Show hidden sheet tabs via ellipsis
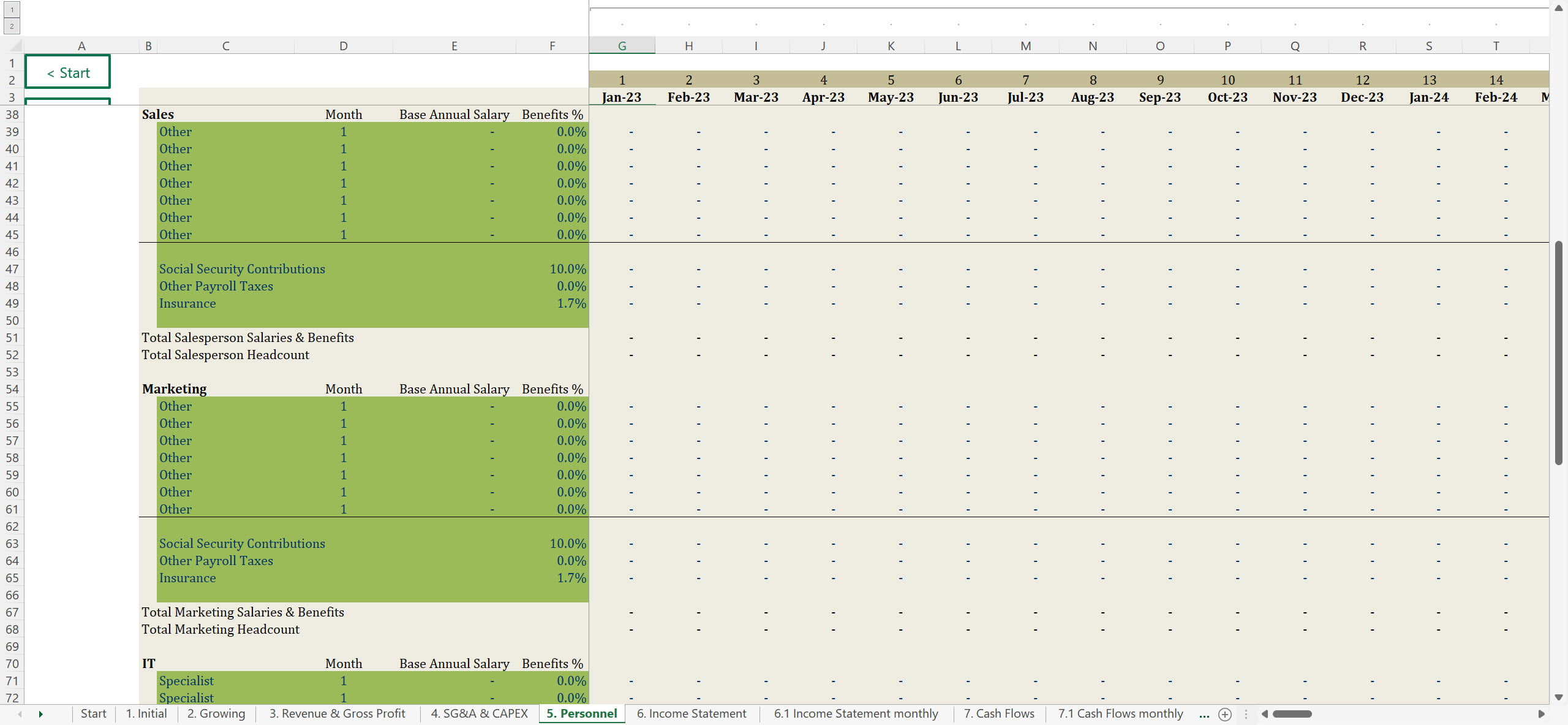 (1204, 714)
